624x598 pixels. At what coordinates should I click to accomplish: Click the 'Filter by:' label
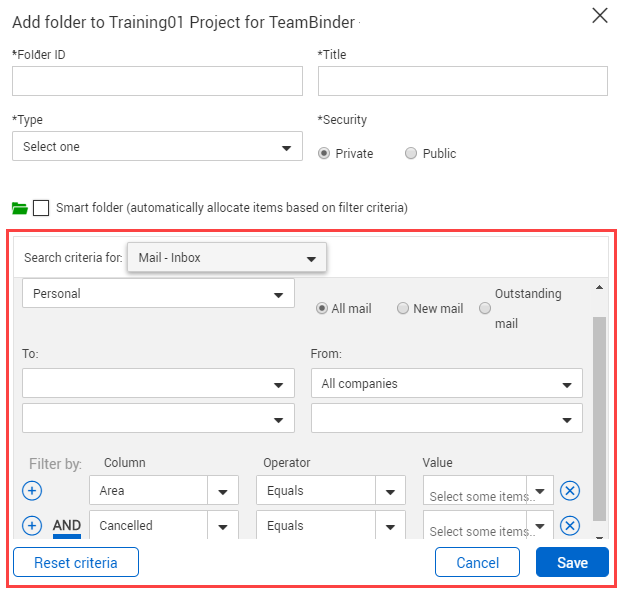[x=55, y=464]
